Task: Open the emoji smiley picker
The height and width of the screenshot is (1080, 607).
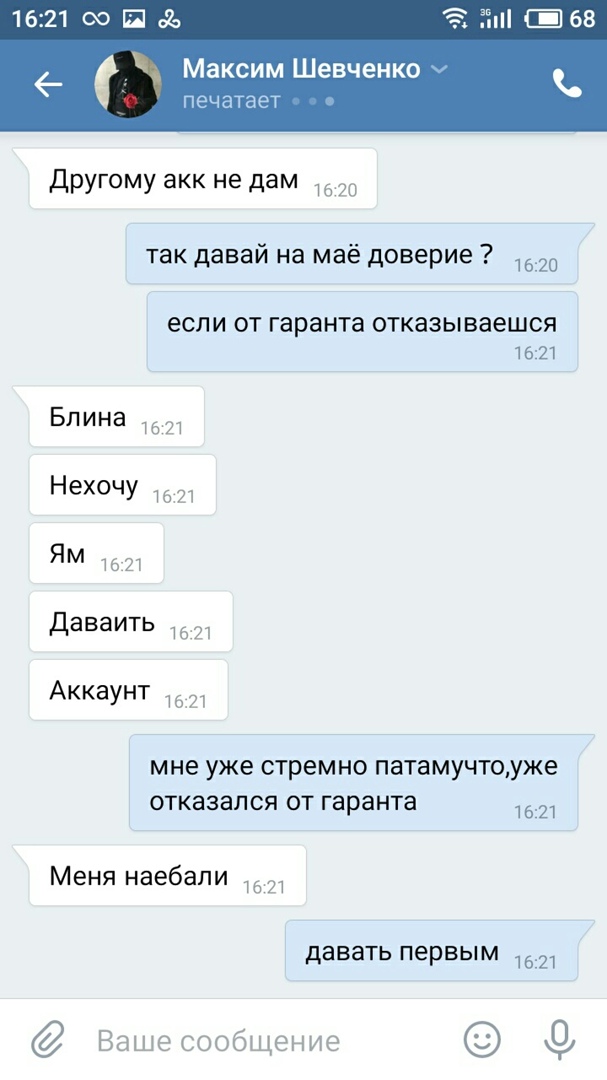Action: 482,1039
